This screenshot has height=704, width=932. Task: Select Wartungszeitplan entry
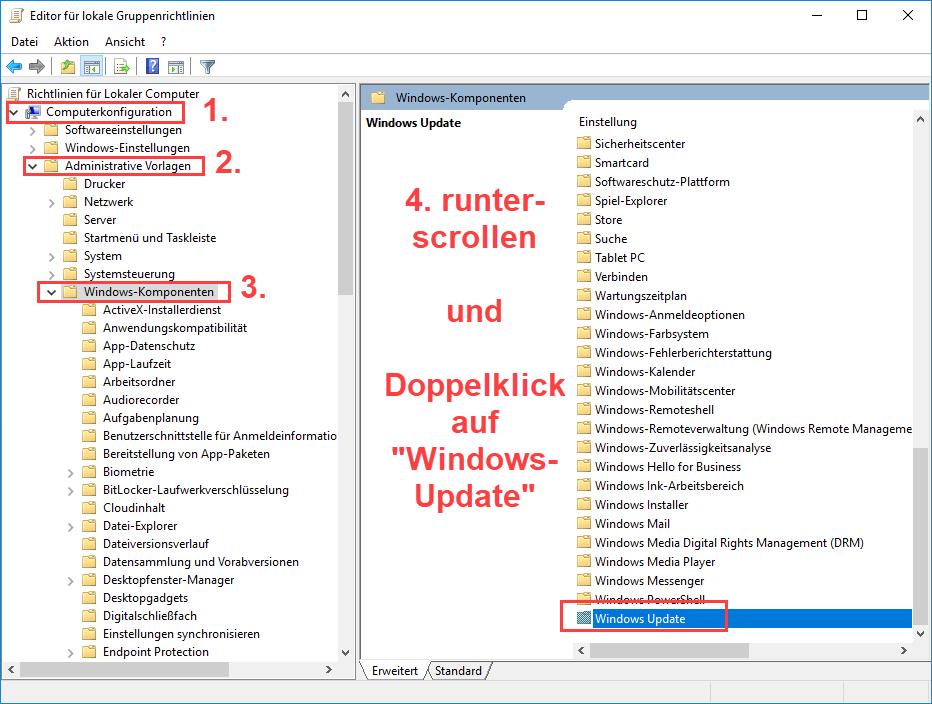[x=640, y=295]
